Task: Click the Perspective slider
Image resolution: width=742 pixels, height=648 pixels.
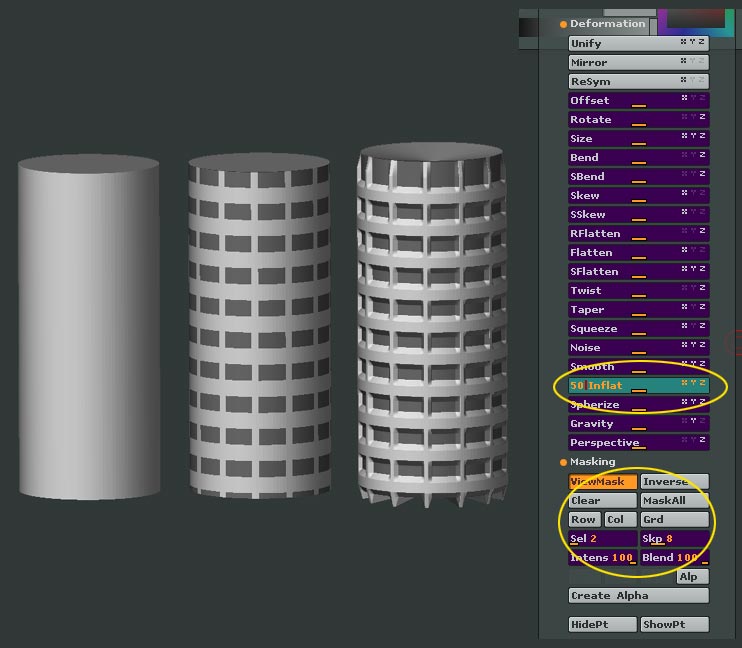Action: [638, 442]
